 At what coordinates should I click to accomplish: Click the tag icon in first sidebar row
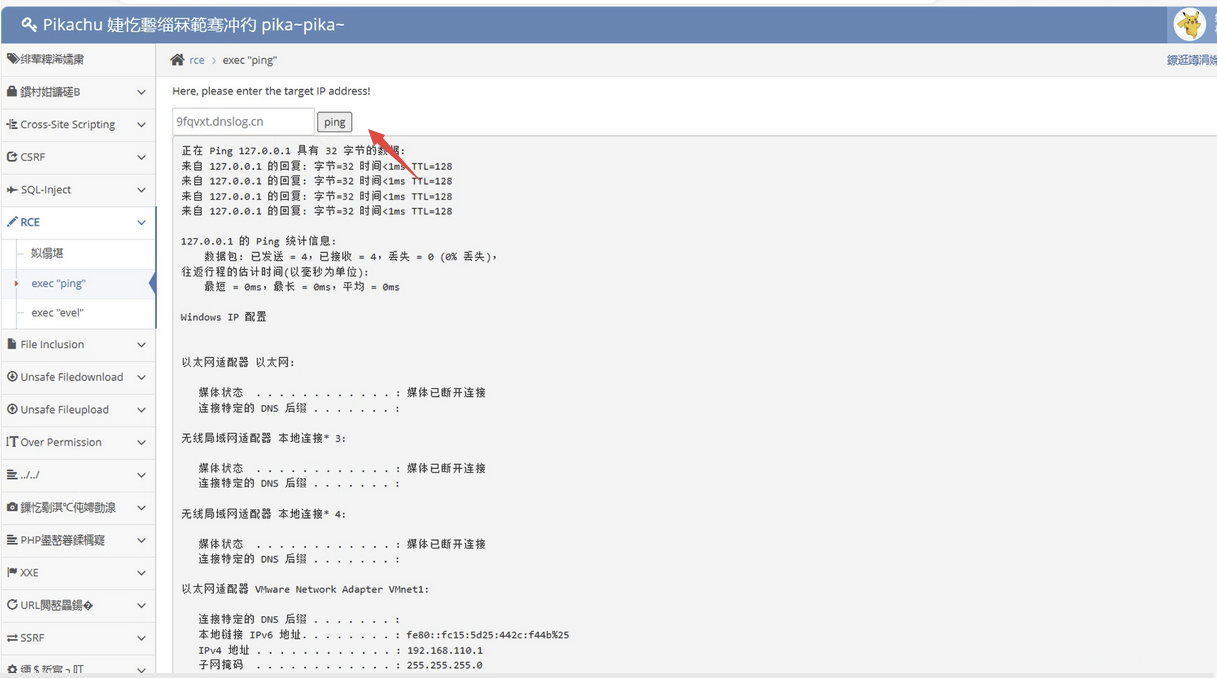pos(12,59)
